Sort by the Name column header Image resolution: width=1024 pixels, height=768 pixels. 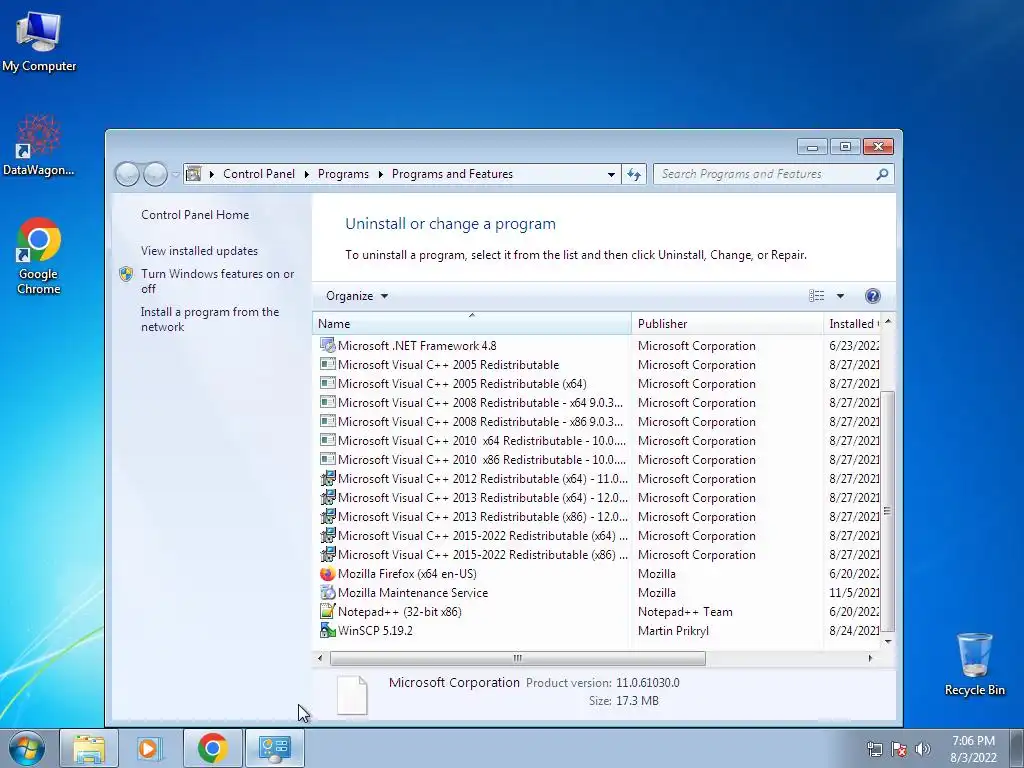(472, 323)
